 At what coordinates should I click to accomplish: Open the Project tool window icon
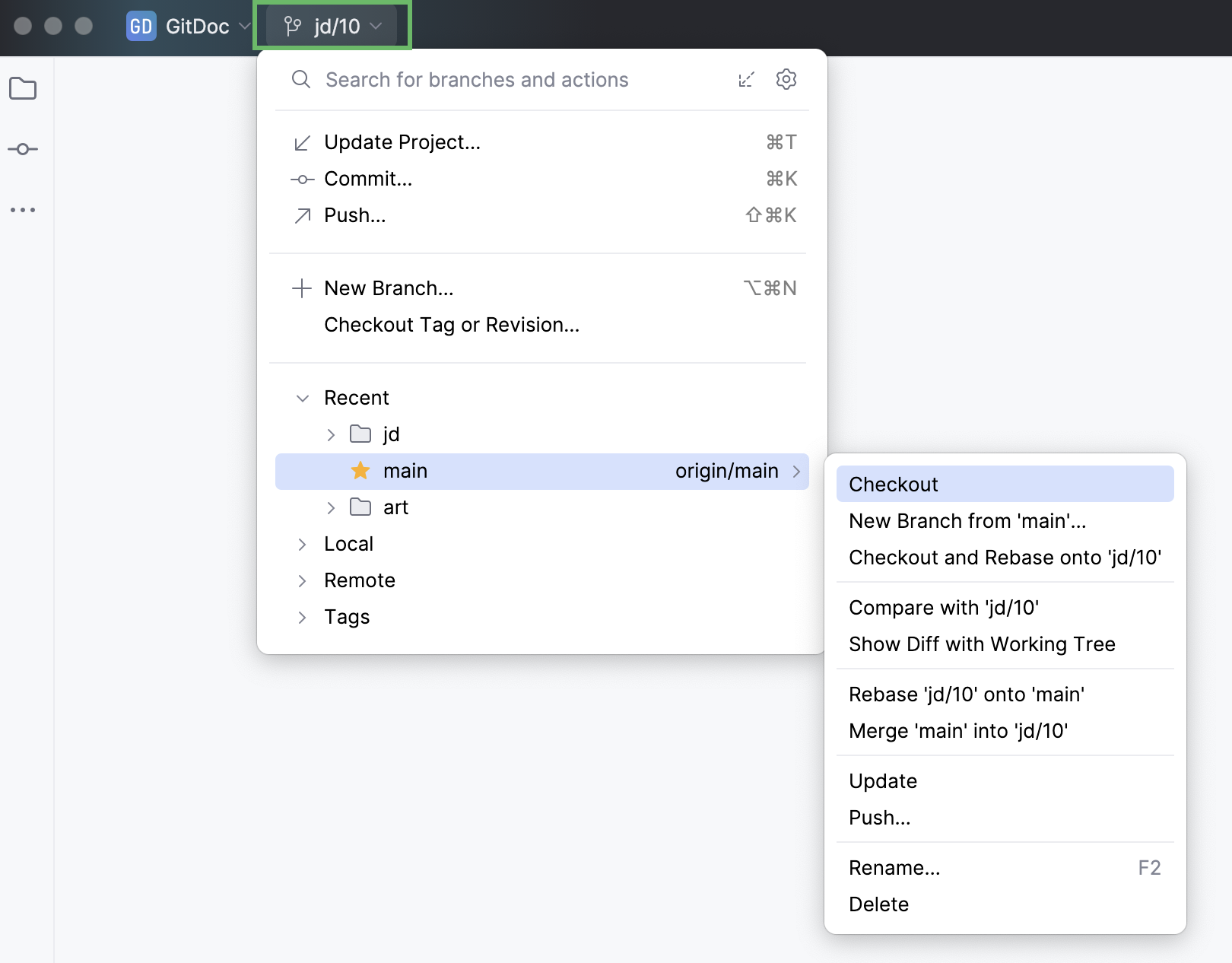pos(24,89)
